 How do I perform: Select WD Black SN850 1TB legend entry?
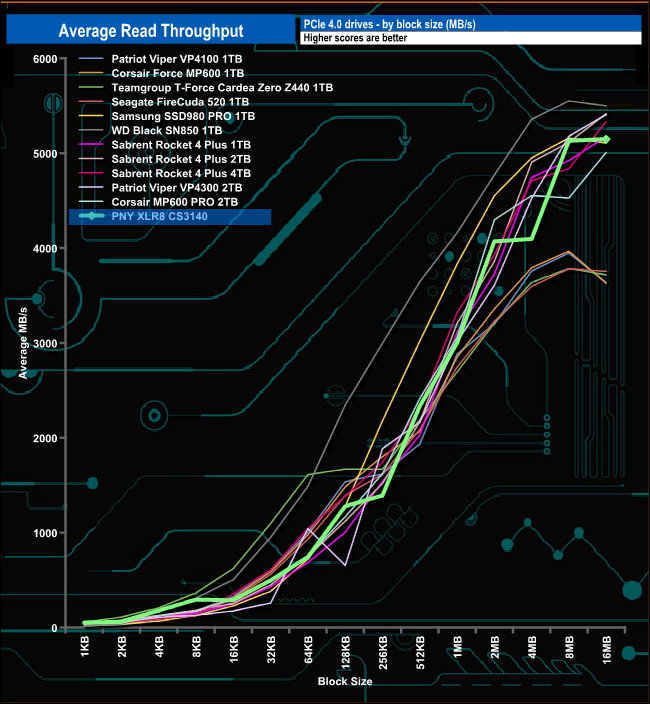click(150, 131)
